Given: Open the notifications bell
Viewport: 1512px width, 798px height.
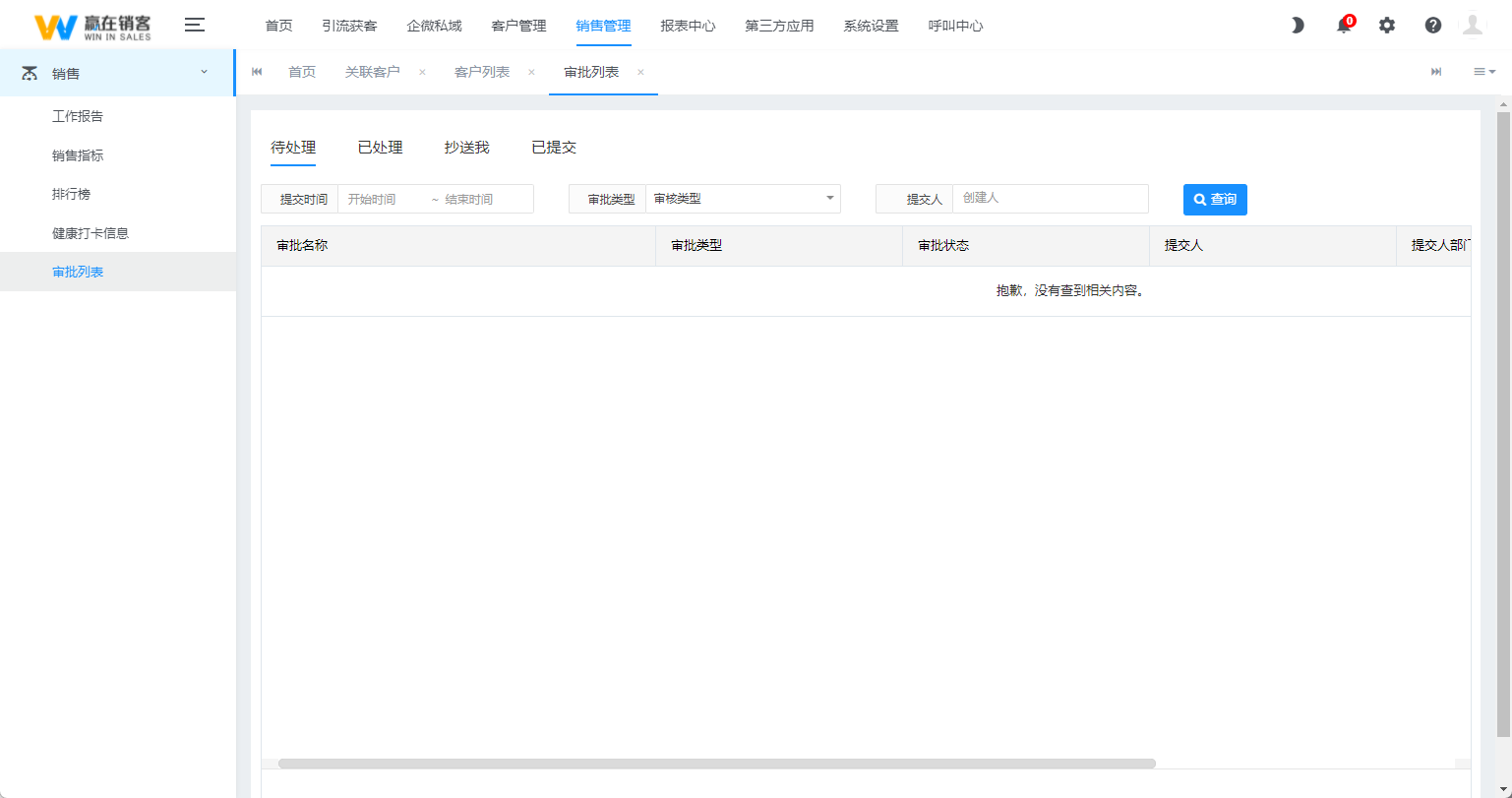Looking at the screenshot, I should coord(1344,26).
